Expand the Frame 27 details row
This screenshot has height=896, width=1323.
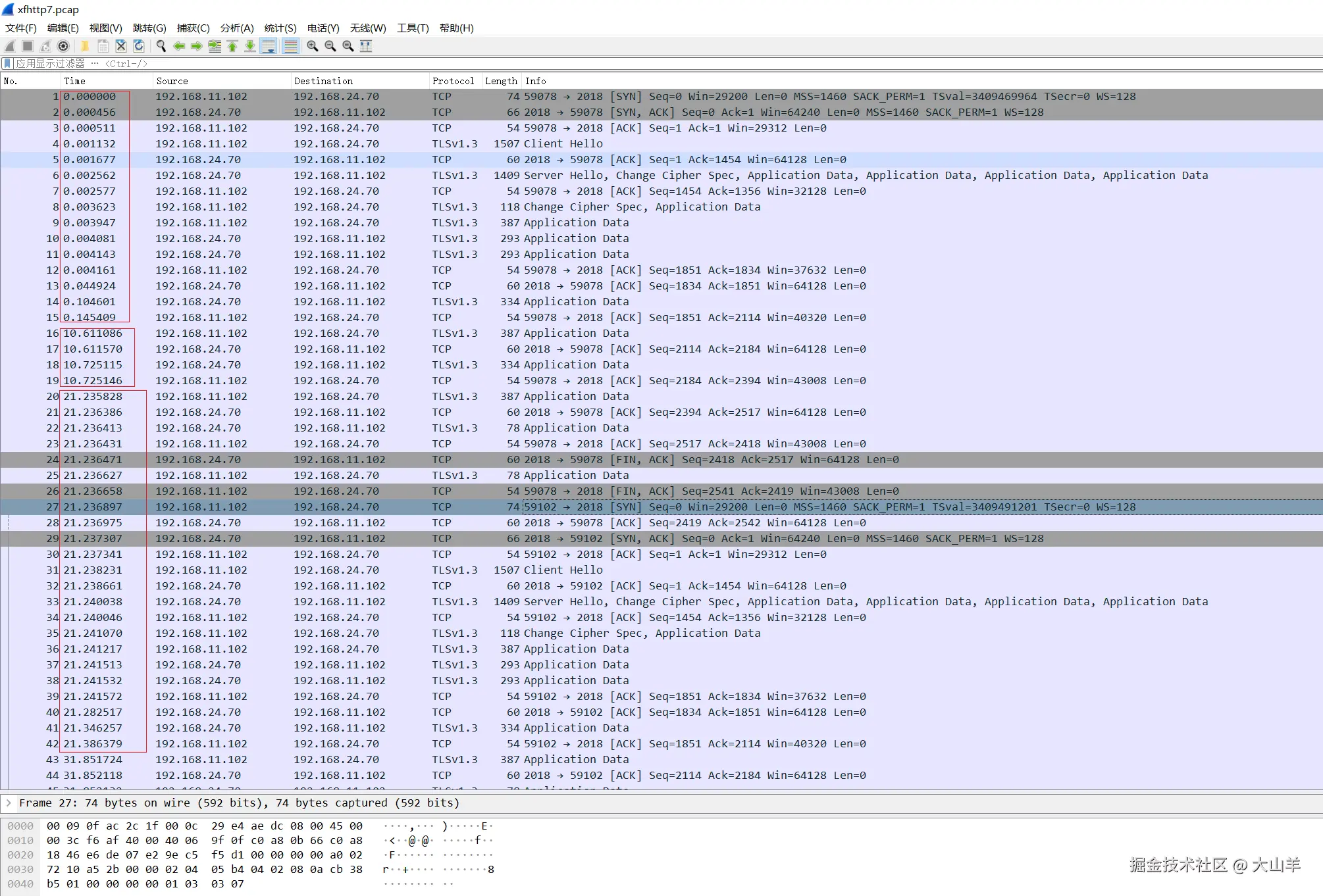[9, 803]
